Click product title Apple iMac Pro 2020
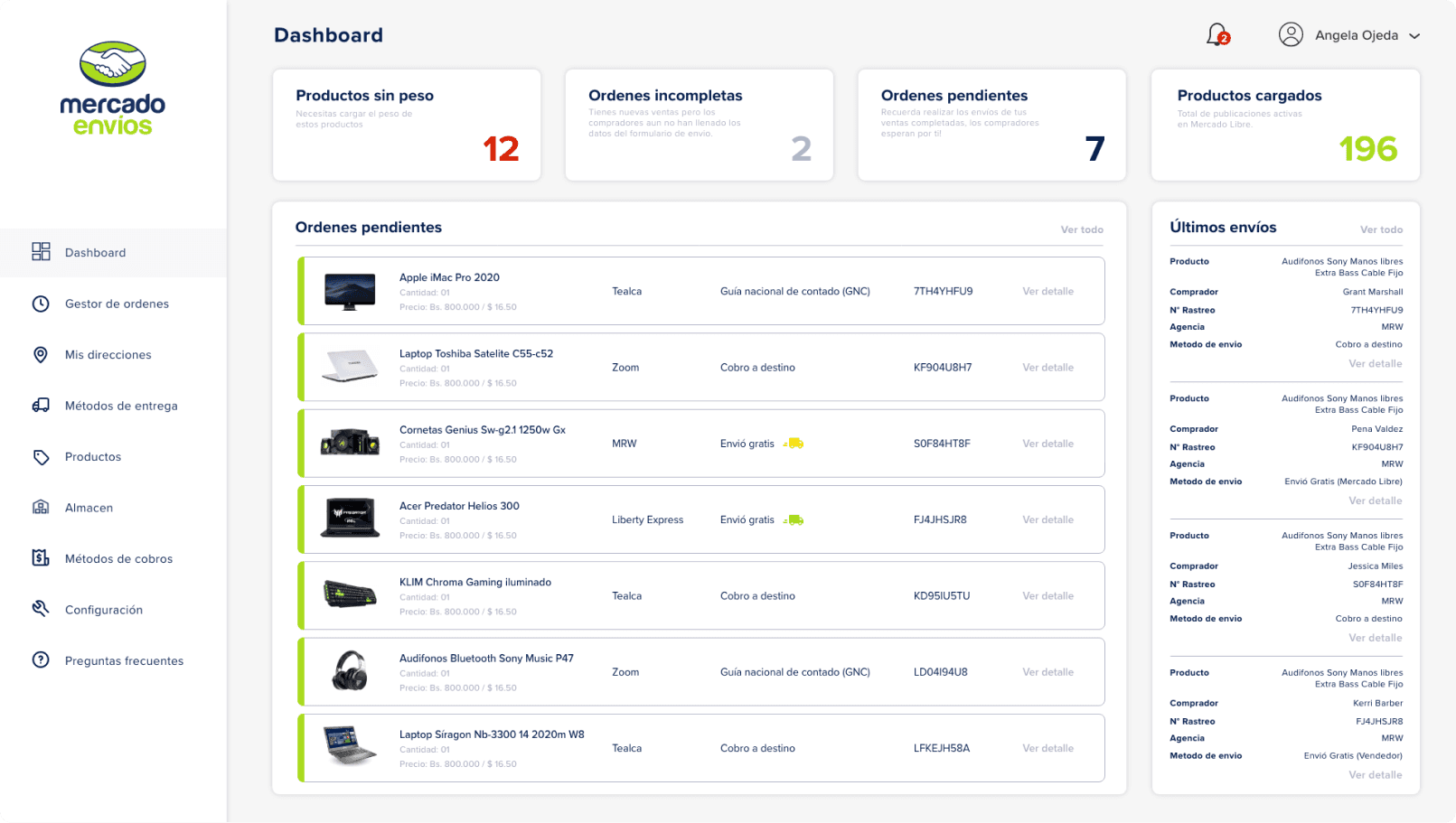The width and height of the screenshot is (1456, 823). pos(449,277)
